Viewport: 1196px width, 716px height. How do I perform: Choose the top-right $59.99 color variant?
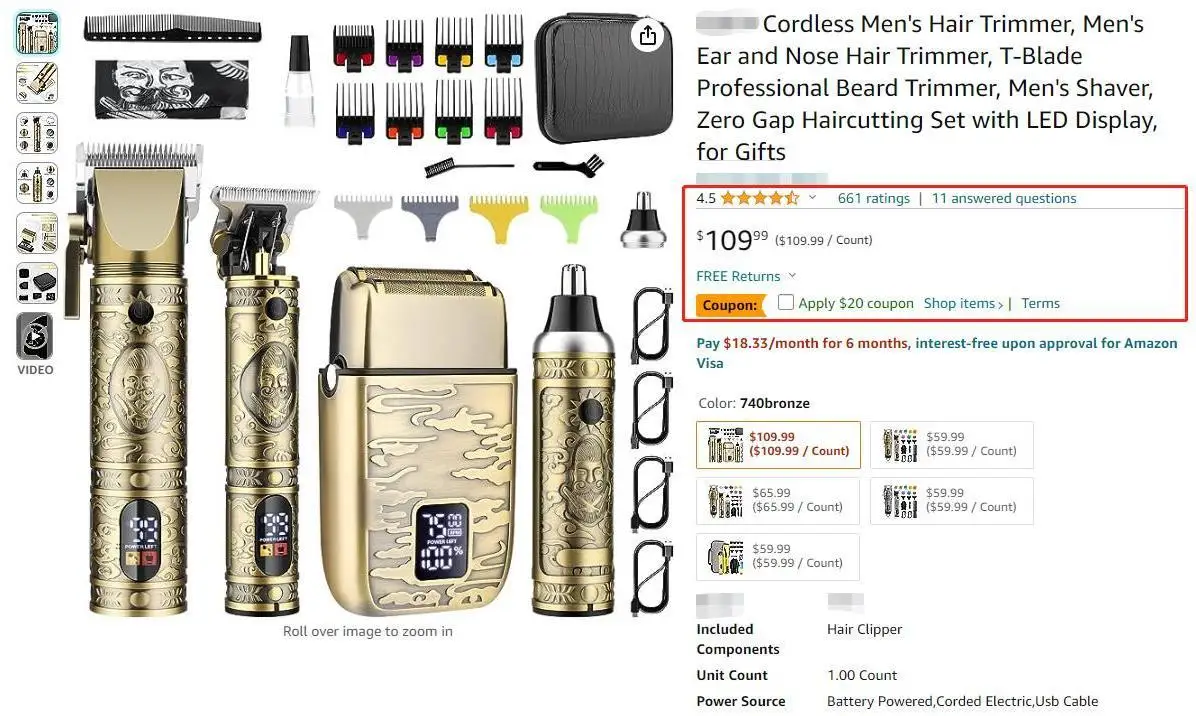[x=952, y=445]
